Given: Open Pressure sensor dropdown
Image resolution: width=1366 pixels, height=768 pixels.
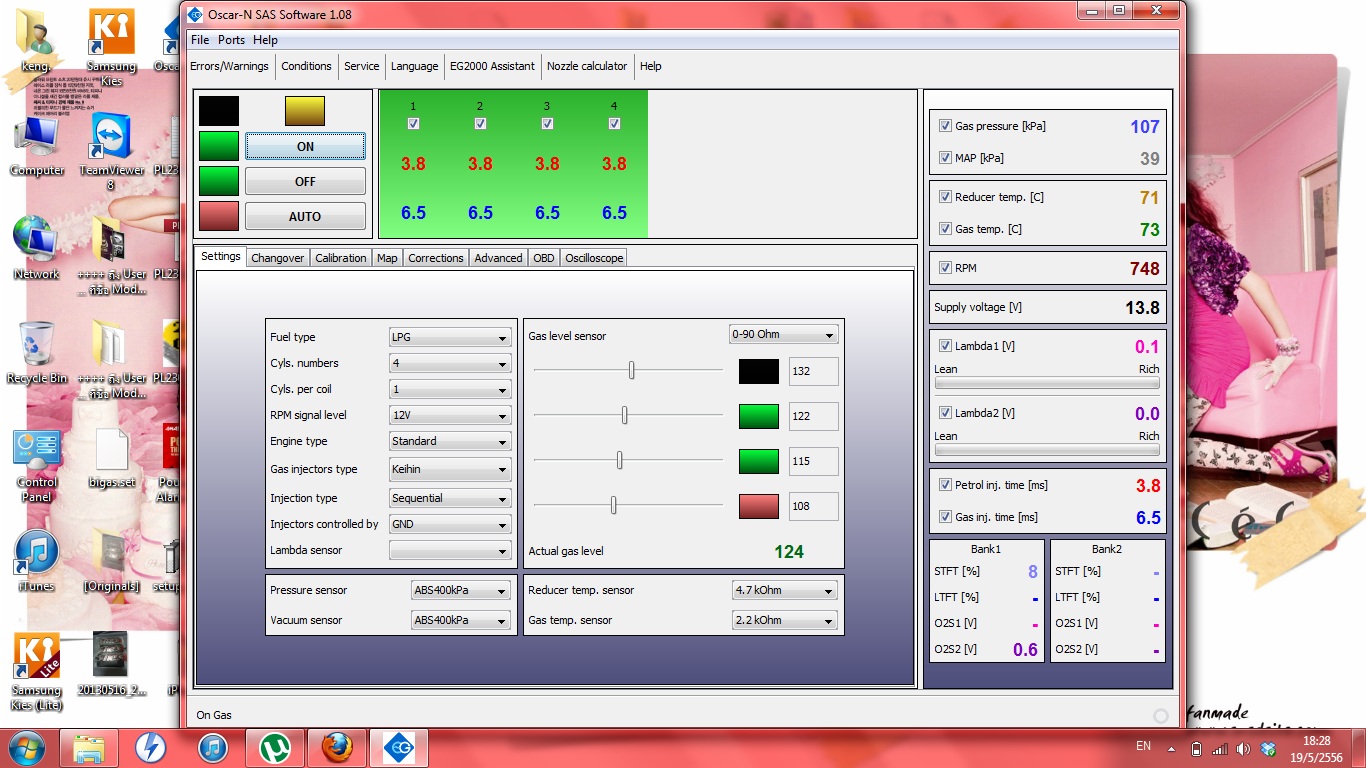Looking at the screenshot, I should tap(461, 590).
